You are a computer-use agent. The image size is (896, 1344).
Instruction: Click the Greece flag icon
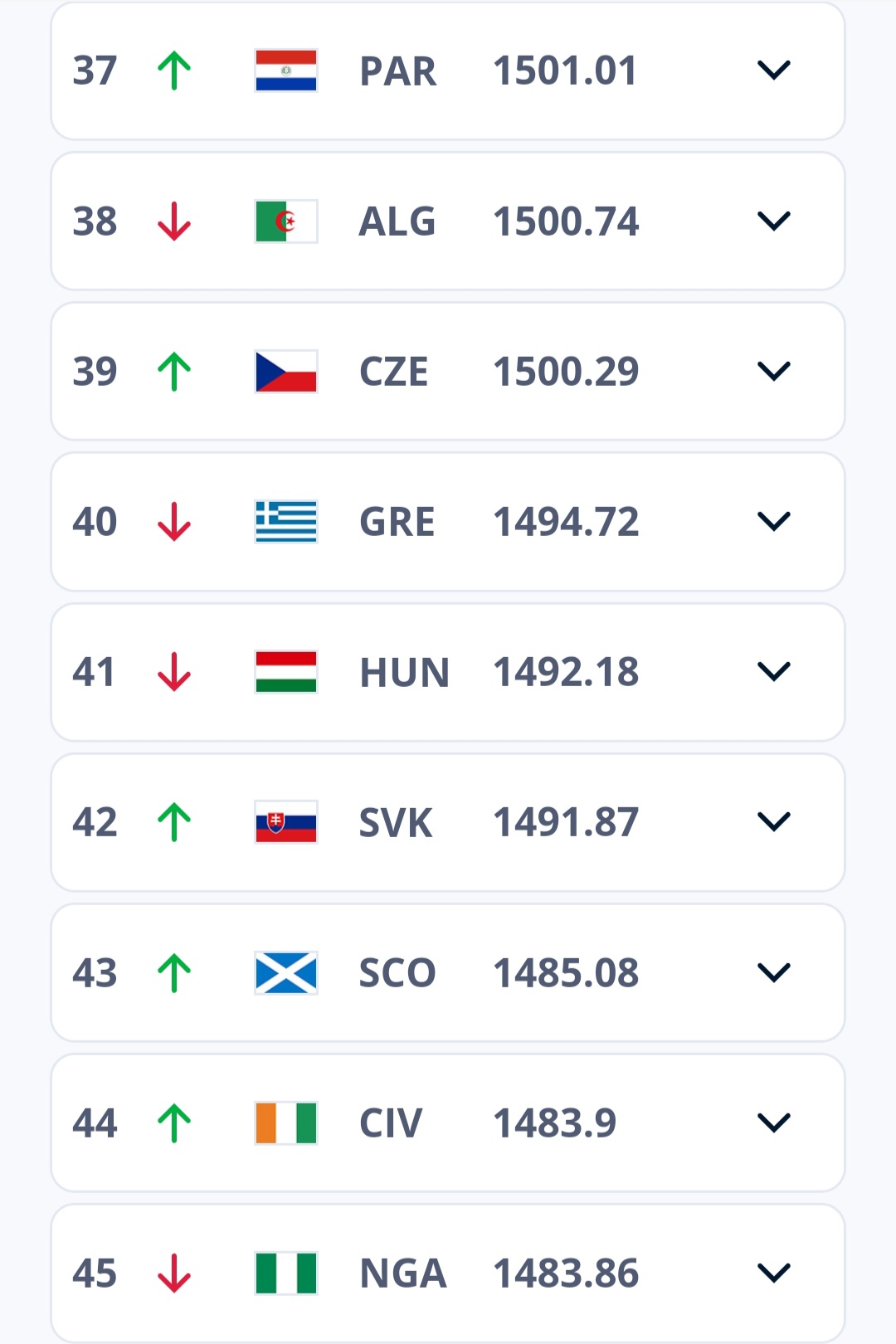[x=286, y=522]
